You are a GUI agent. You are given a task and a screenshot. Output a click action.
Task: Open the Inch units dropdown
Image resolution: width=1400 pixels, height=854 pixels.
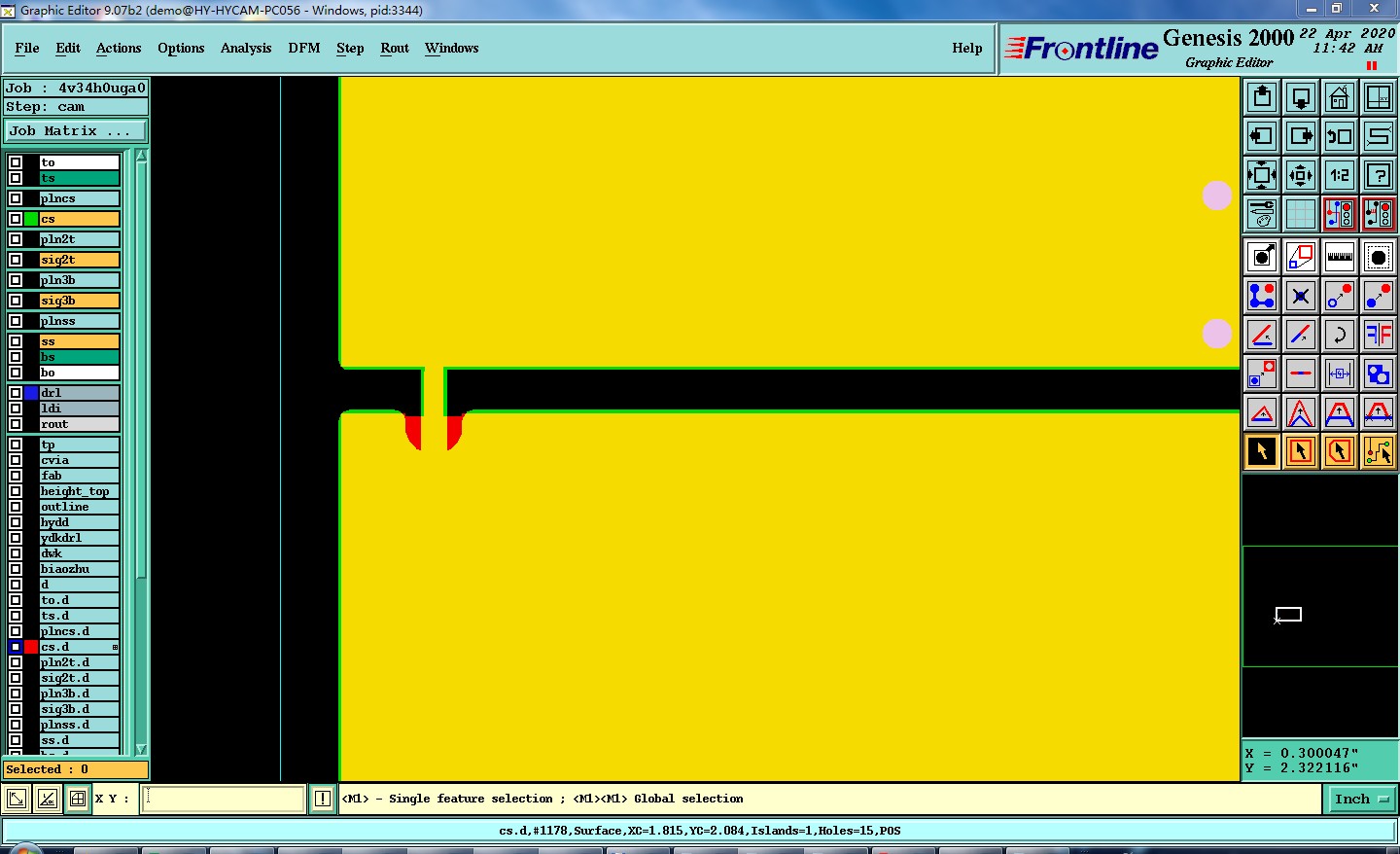click(x=1362, y=800)
